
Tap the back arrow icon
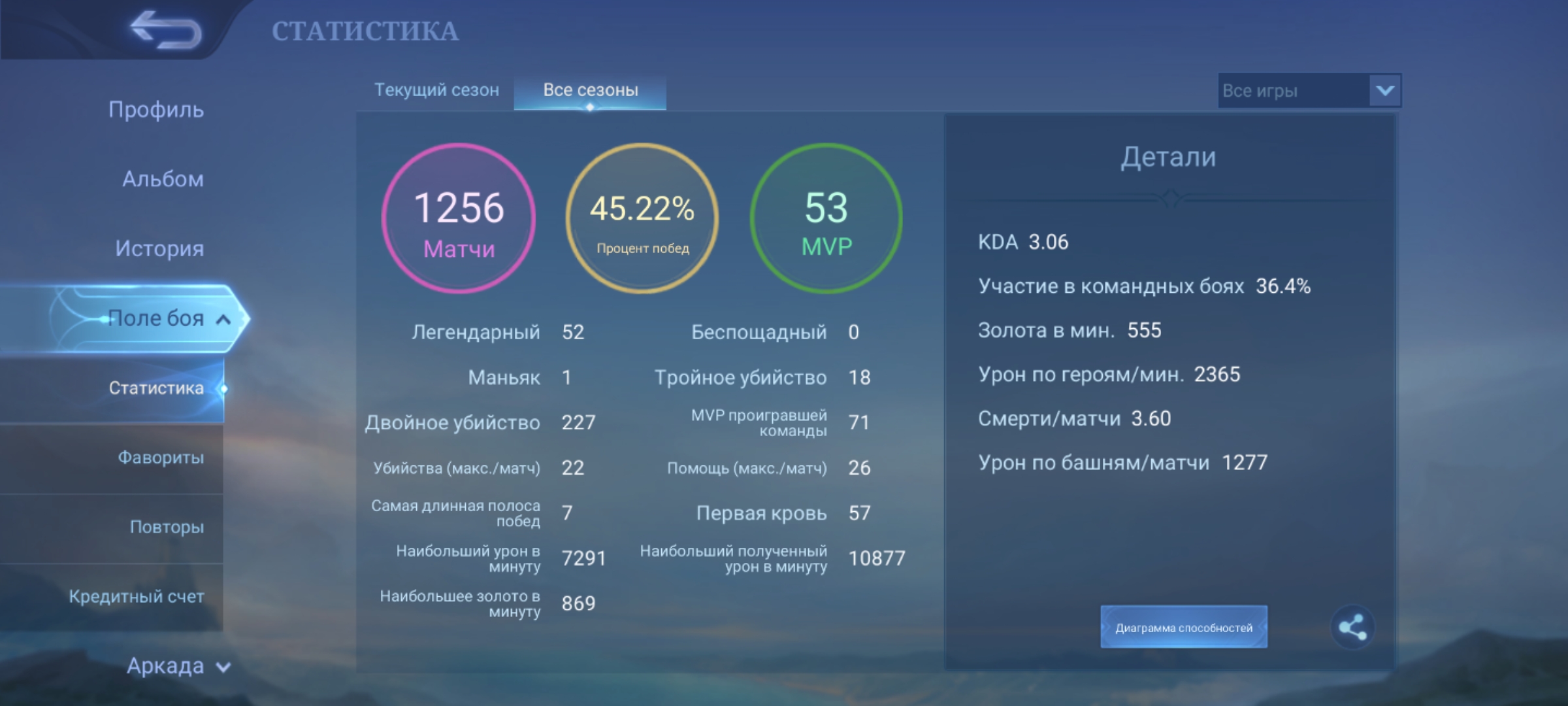(x=166, y=31)
